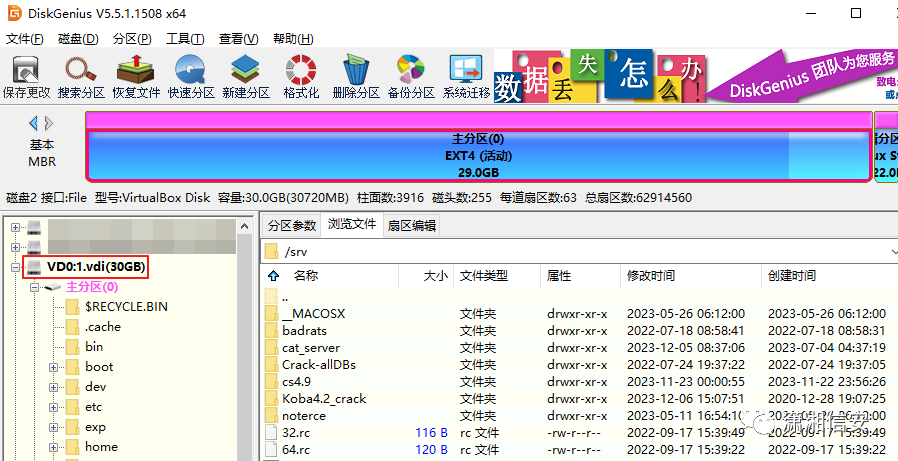Click the badrats folder icon

pos(271,330)
